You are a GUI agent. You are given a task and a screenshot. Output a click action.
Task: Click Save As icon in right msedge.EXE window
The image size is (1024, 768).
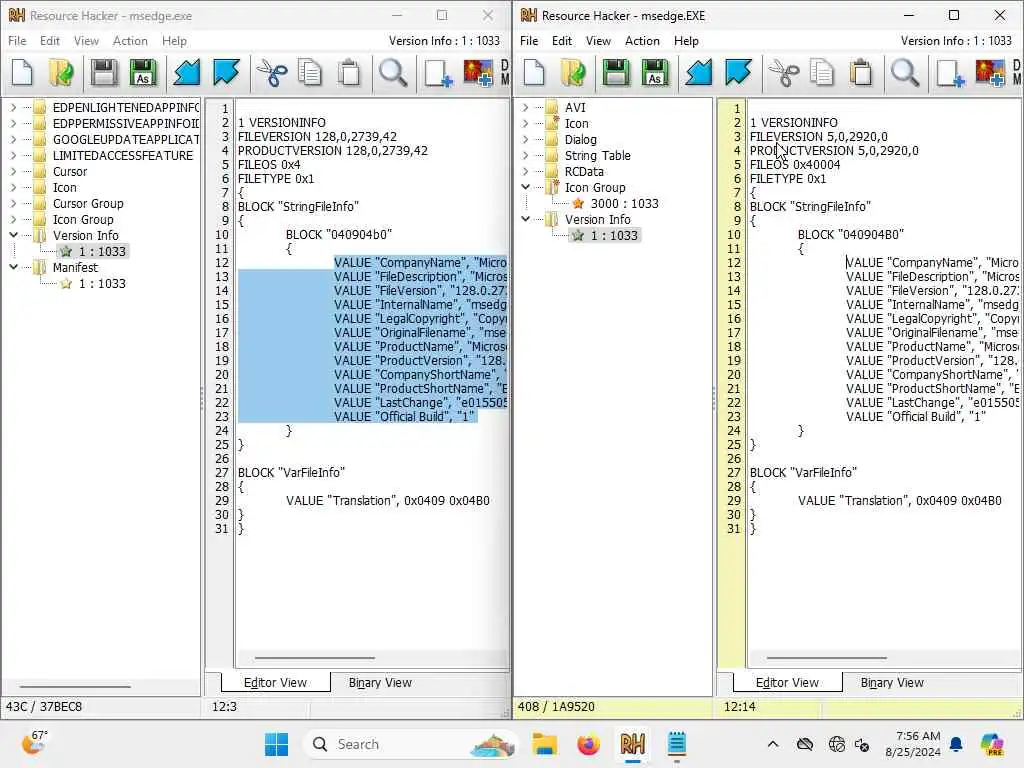point(656,72)
